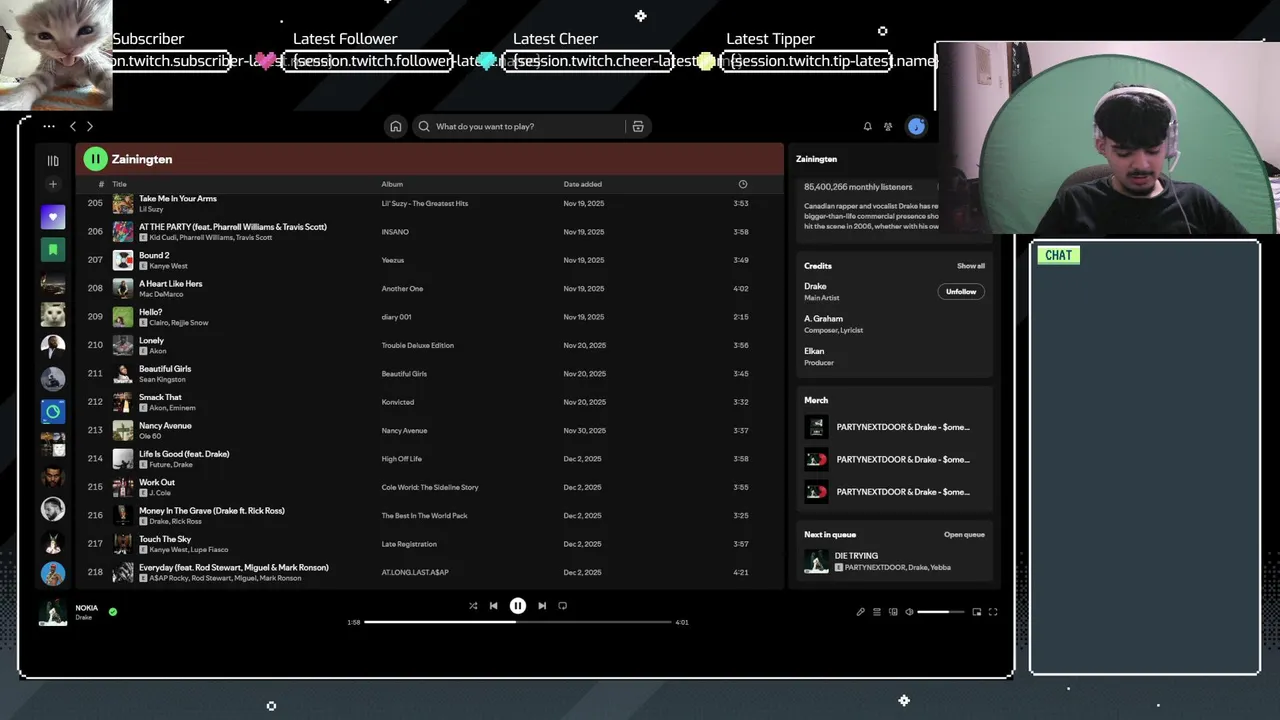
Task: Click the Spotify home button
Action: click(x=396, y=126)
